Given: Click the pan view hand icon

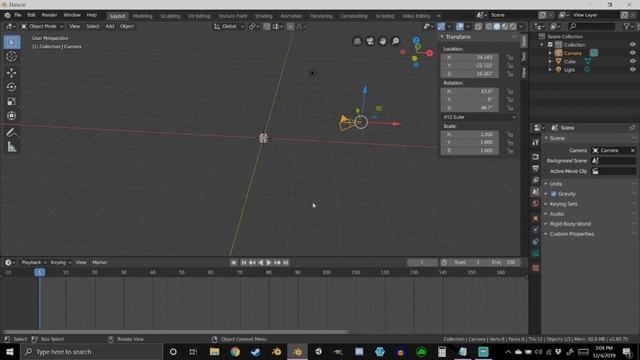Looking at the screenshot, I should 382,41.
